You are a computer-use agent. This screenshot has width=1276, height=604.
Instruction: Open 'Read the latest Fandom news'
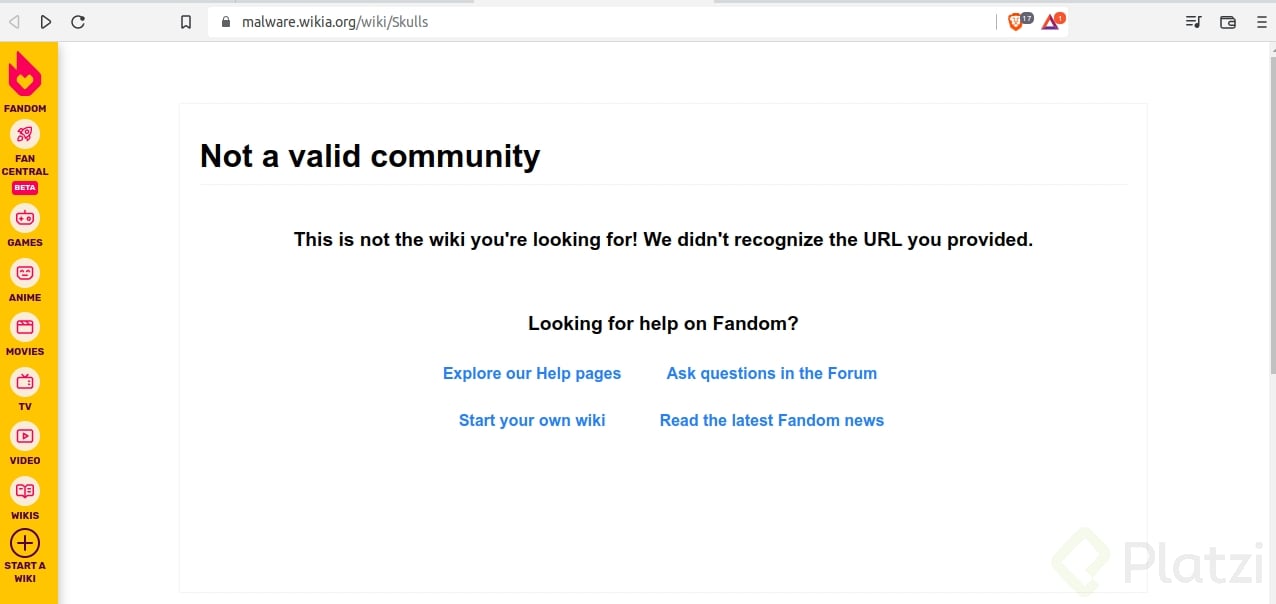[x=771, y=420]
